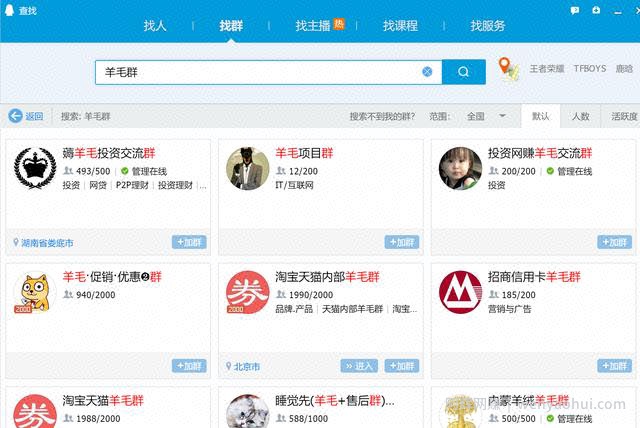Join 羊毛·促销·优惠群 with +加群
640x428 pixels.
[189, 366]
